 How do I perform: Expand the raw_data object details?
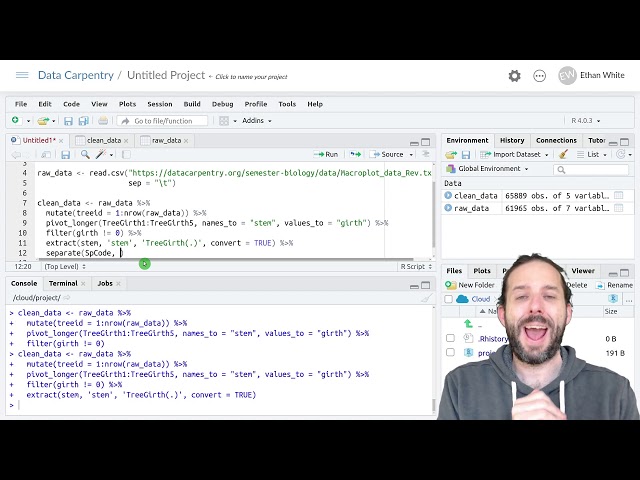pyautogui.click(x=448, y=208)
